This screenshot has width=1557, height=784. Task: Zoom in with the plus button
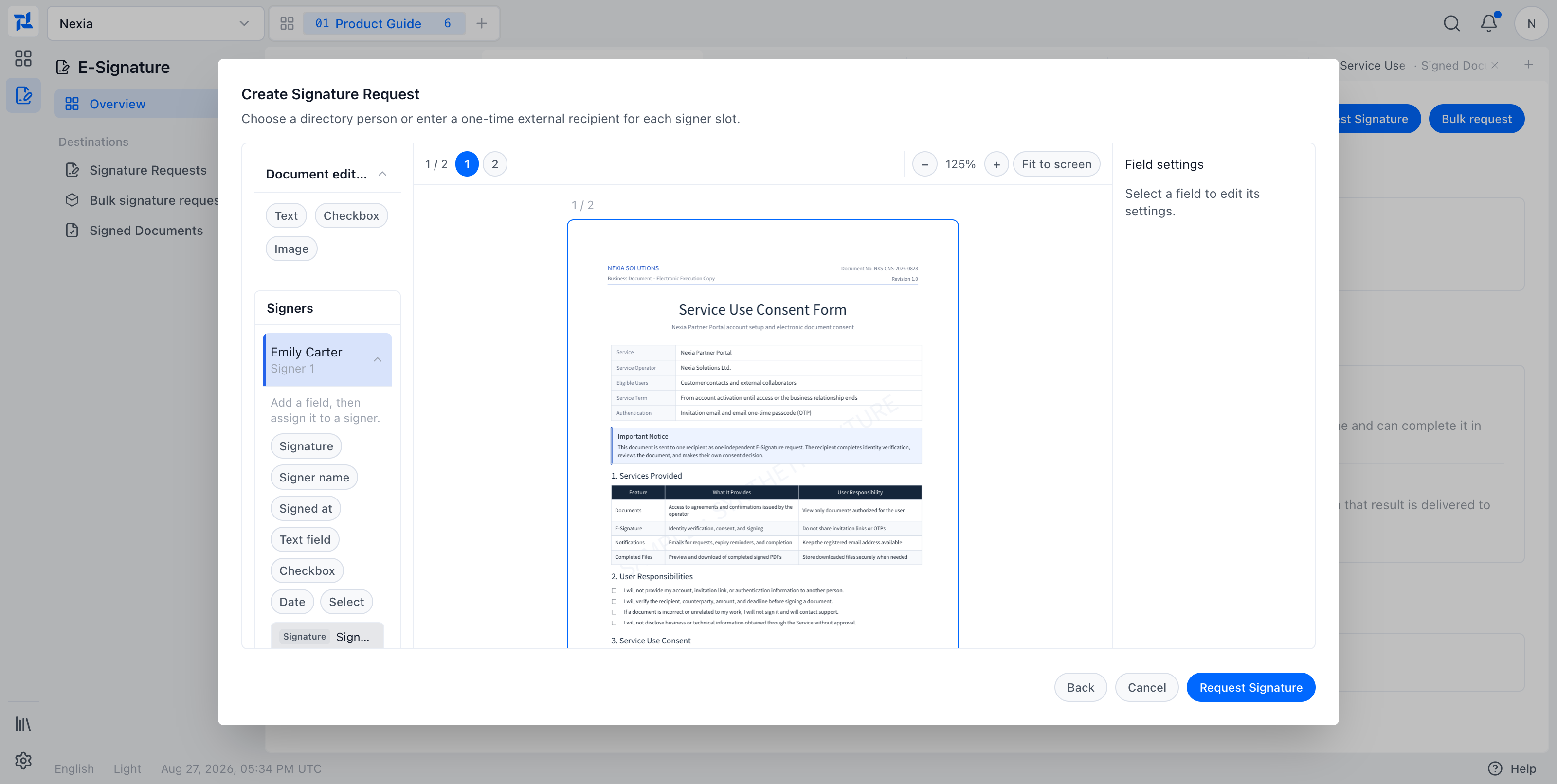click(x=996, y=164)
